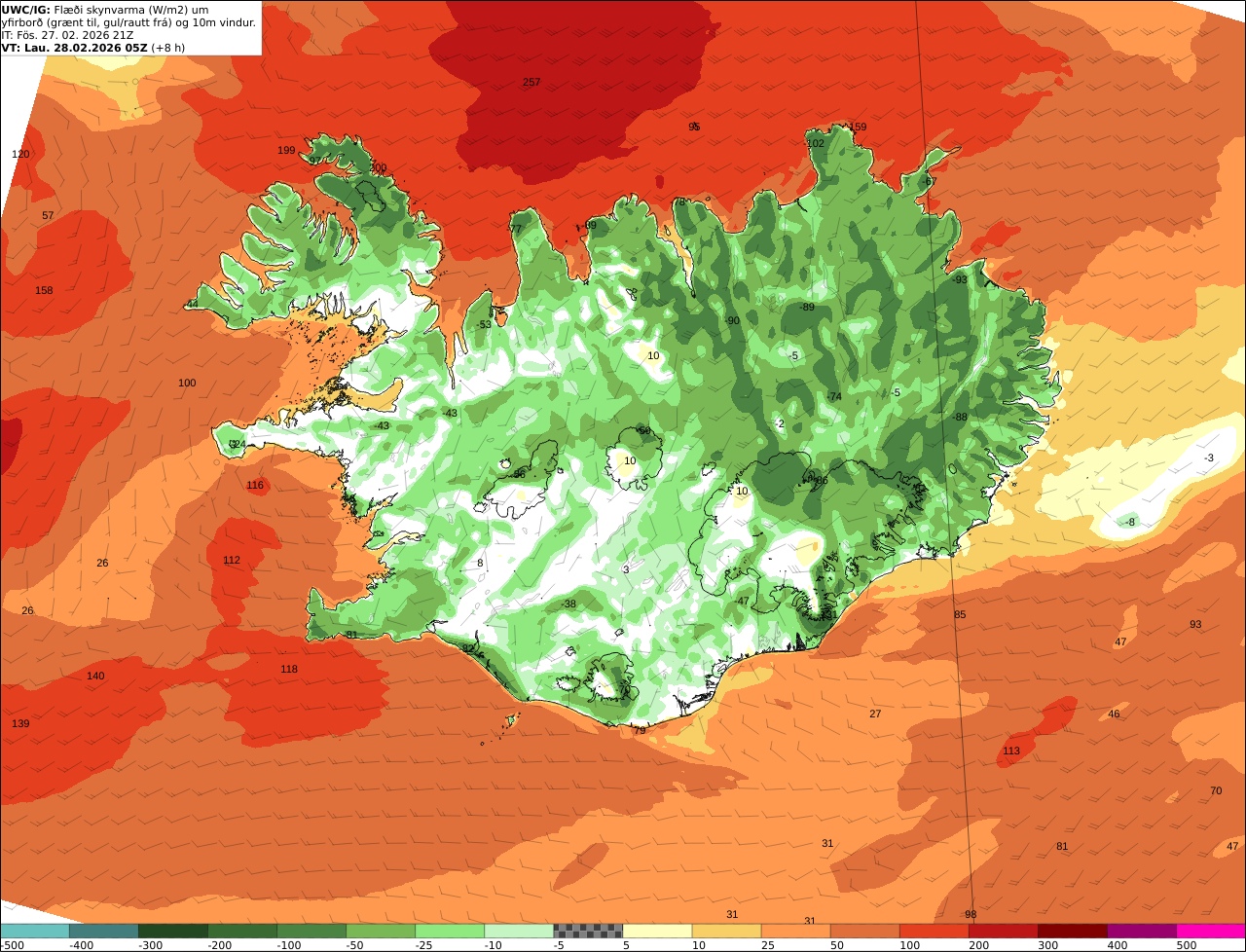Click the map value '118' southwest of Iceland
Viewport: 1246px width, 952px height.
point(289,669)
